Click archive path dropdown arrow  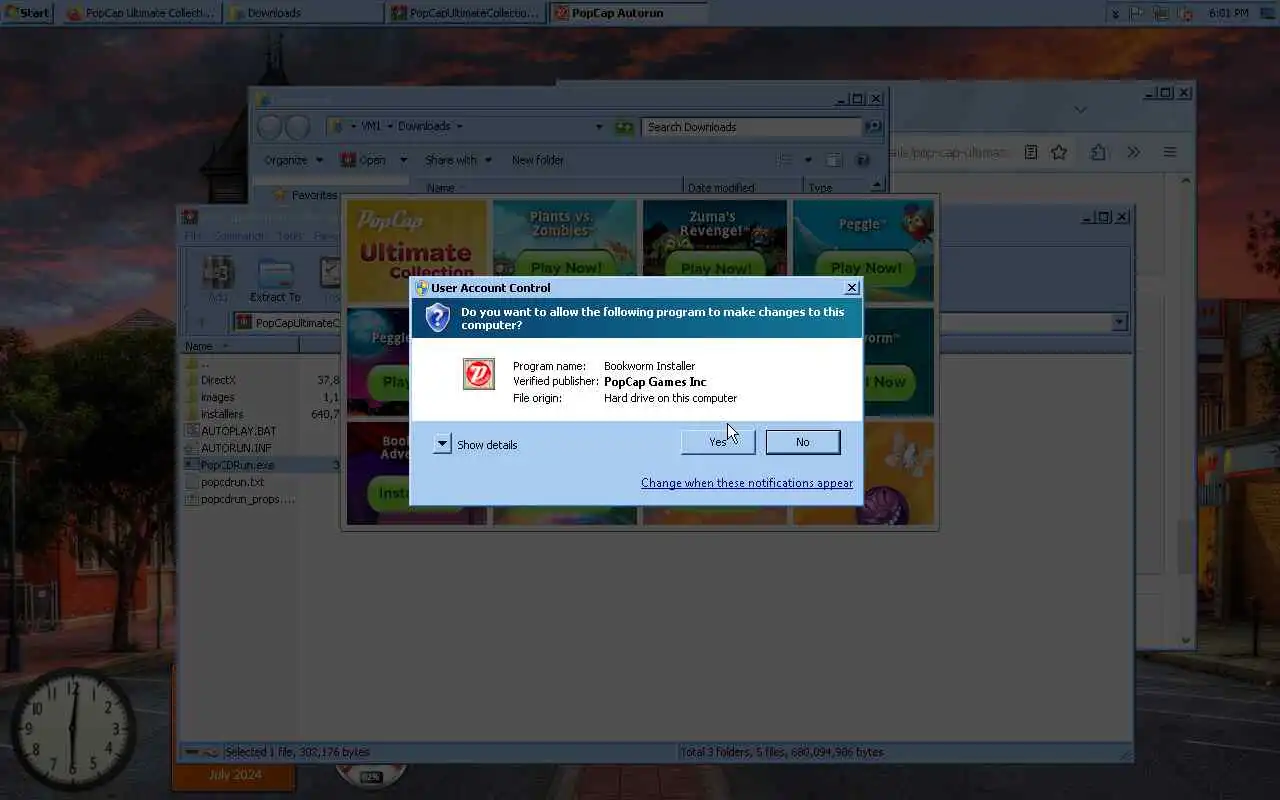click(1119, 322)
